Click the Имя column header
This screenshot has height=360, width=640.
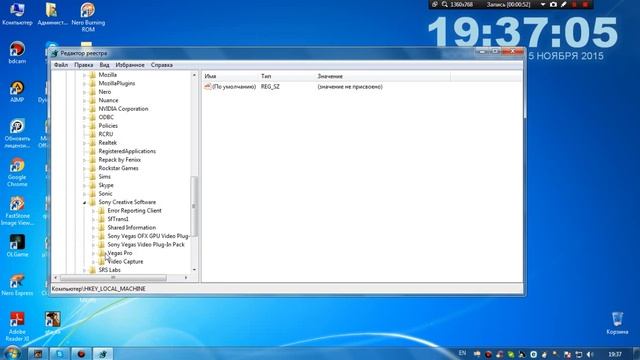click(231, 76)
